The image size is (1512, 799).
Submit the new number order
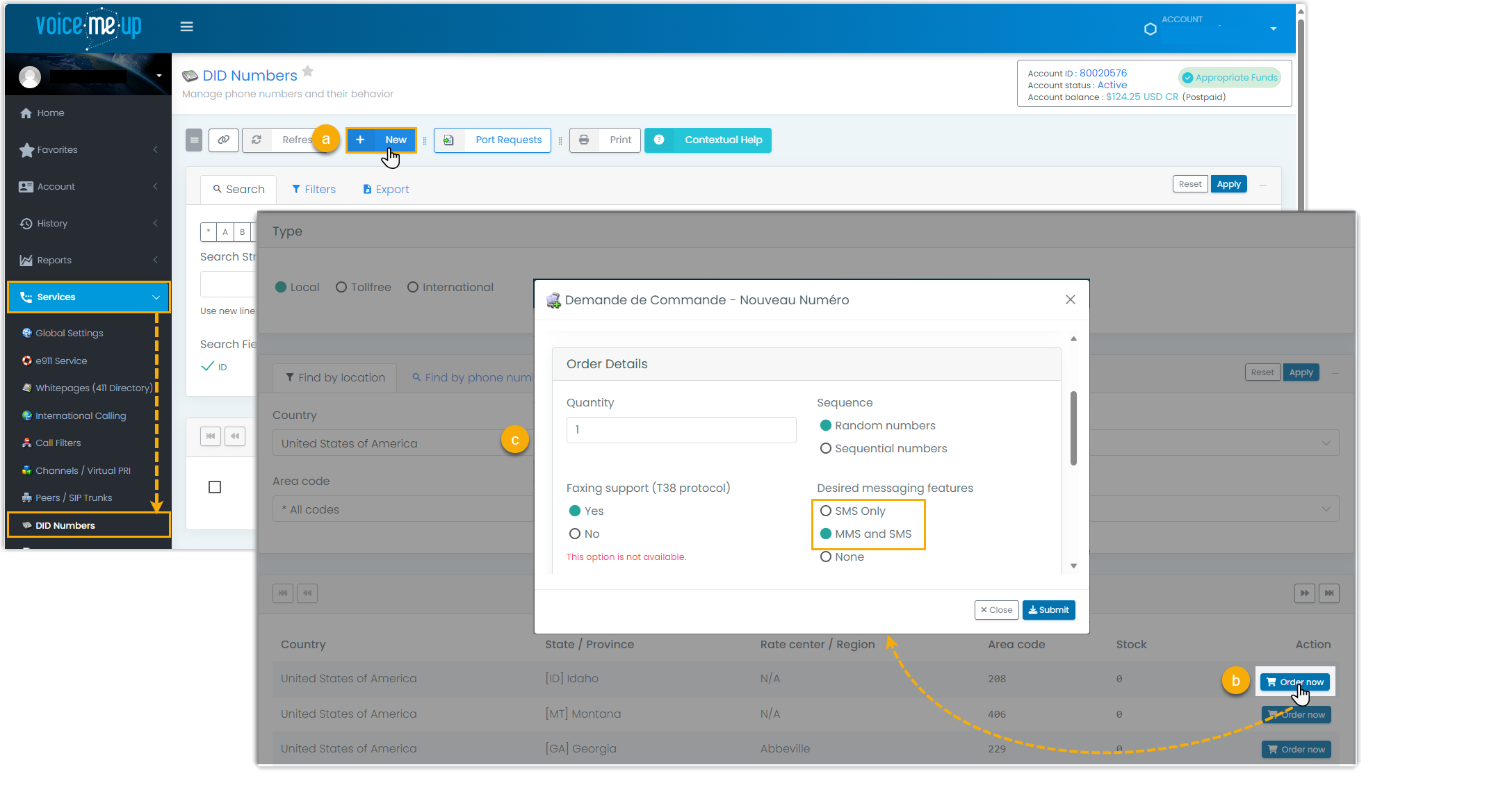tap(1048, 610)
